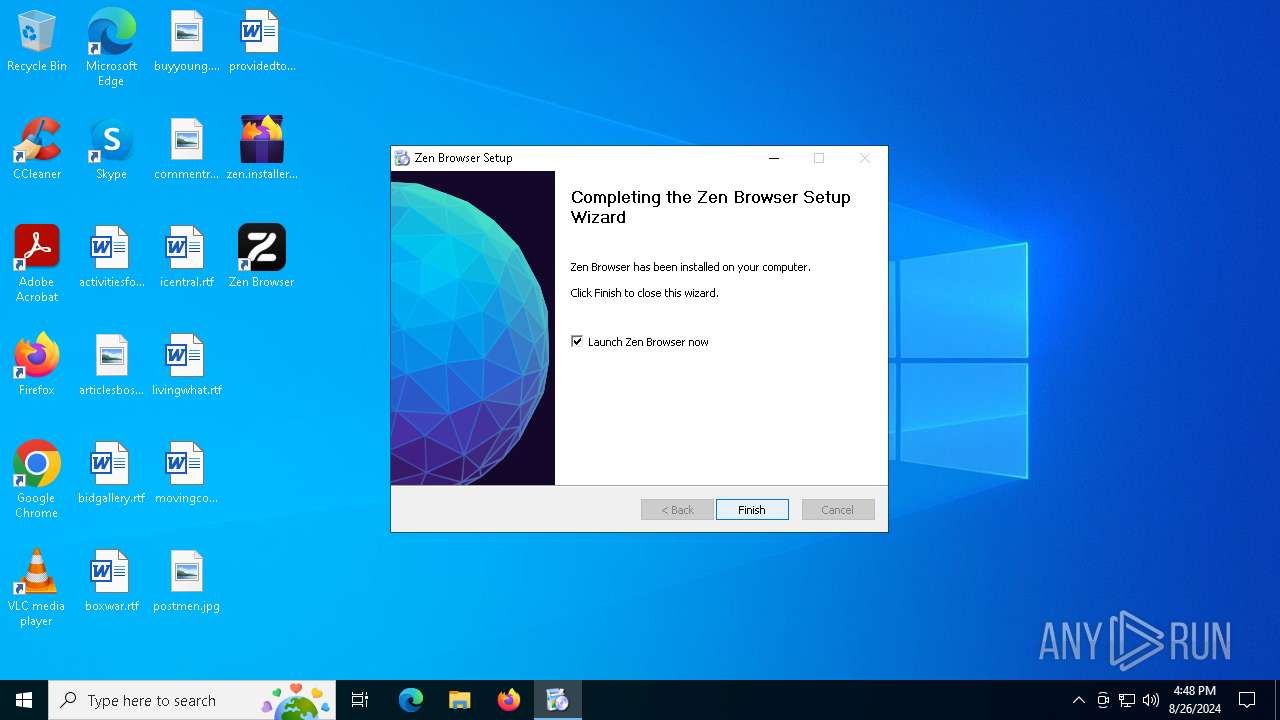Select the activitiesfo Word document icon
This screenshot has width=1280, height=720.
(111, 257)
